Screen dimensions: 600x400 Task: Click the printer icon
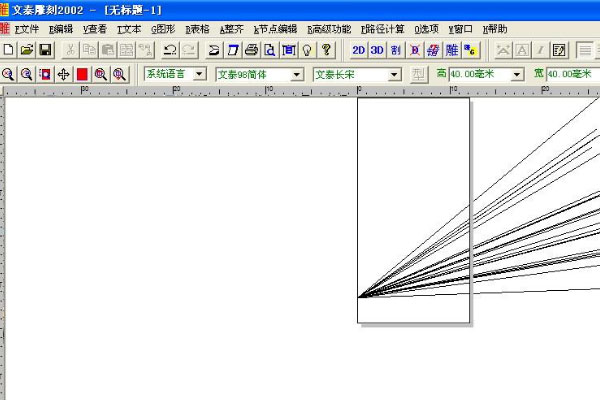click(252, 49)
